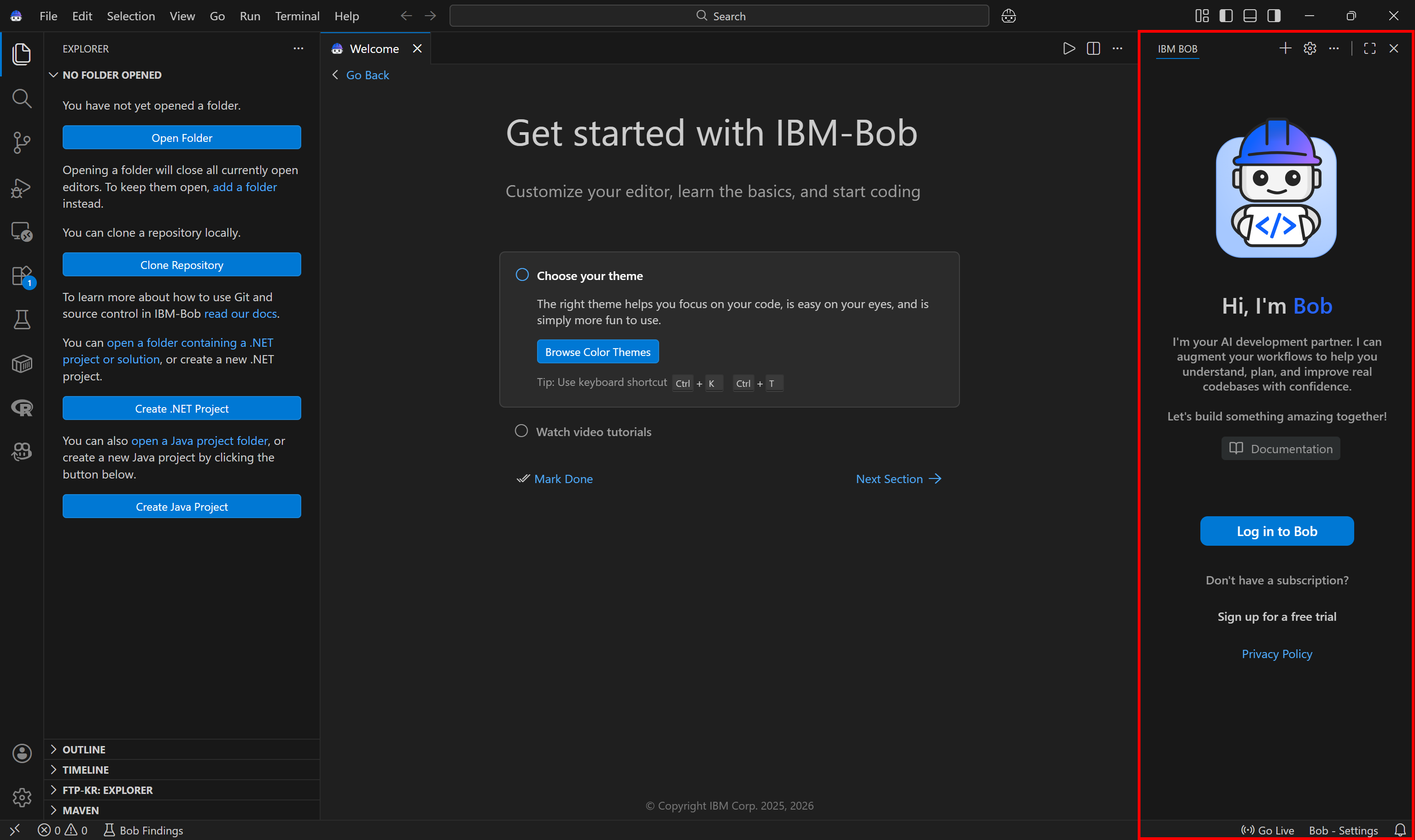The width and height of the screenshot is (1415, 840).
Task: Expand the OUTLINE section
Action: 182,749
